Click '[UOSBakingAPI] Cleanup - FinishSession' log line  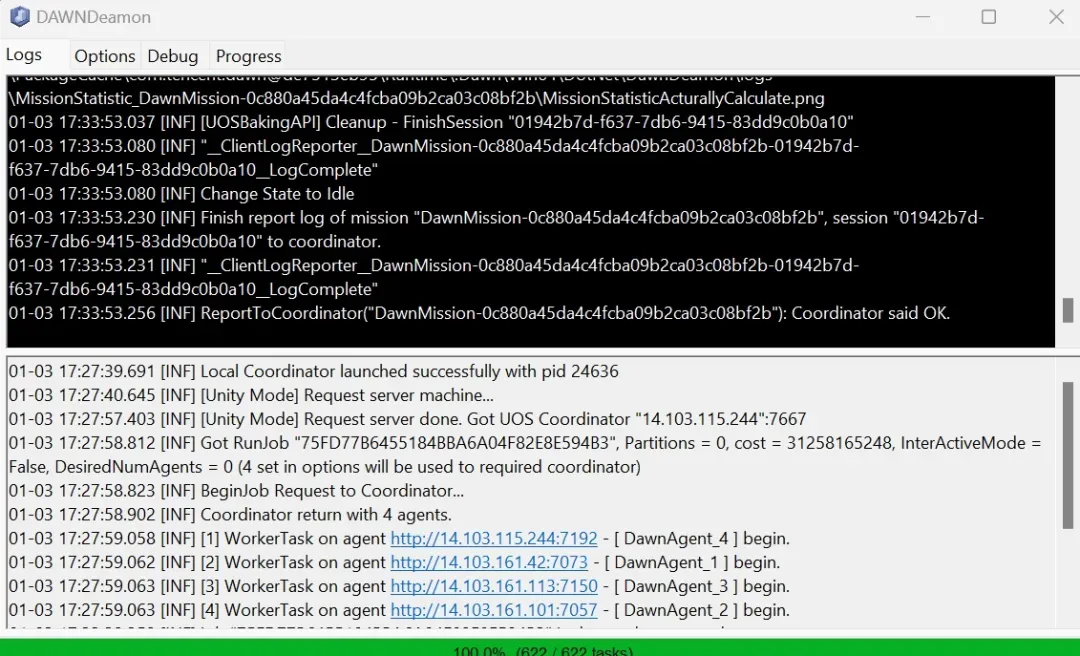click(x=431, y=123)
